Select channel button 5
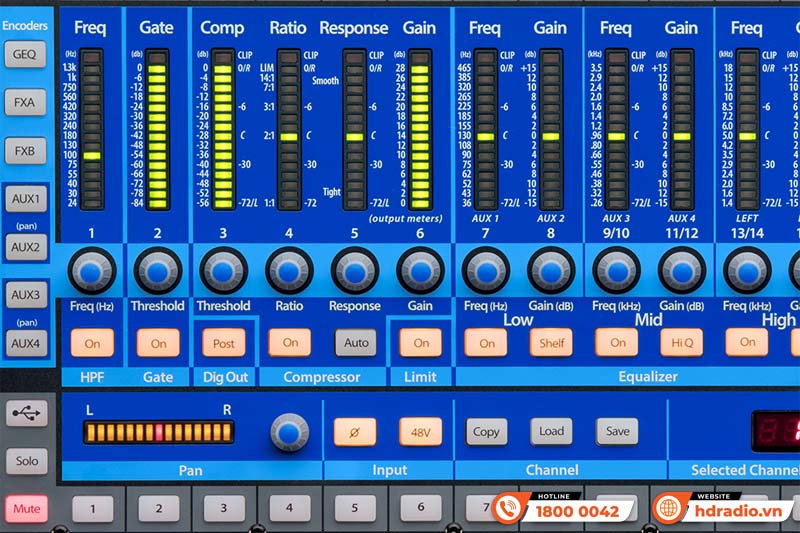This screenshot has width=800, height=533. pyautogui.click(x=355, y=508)
